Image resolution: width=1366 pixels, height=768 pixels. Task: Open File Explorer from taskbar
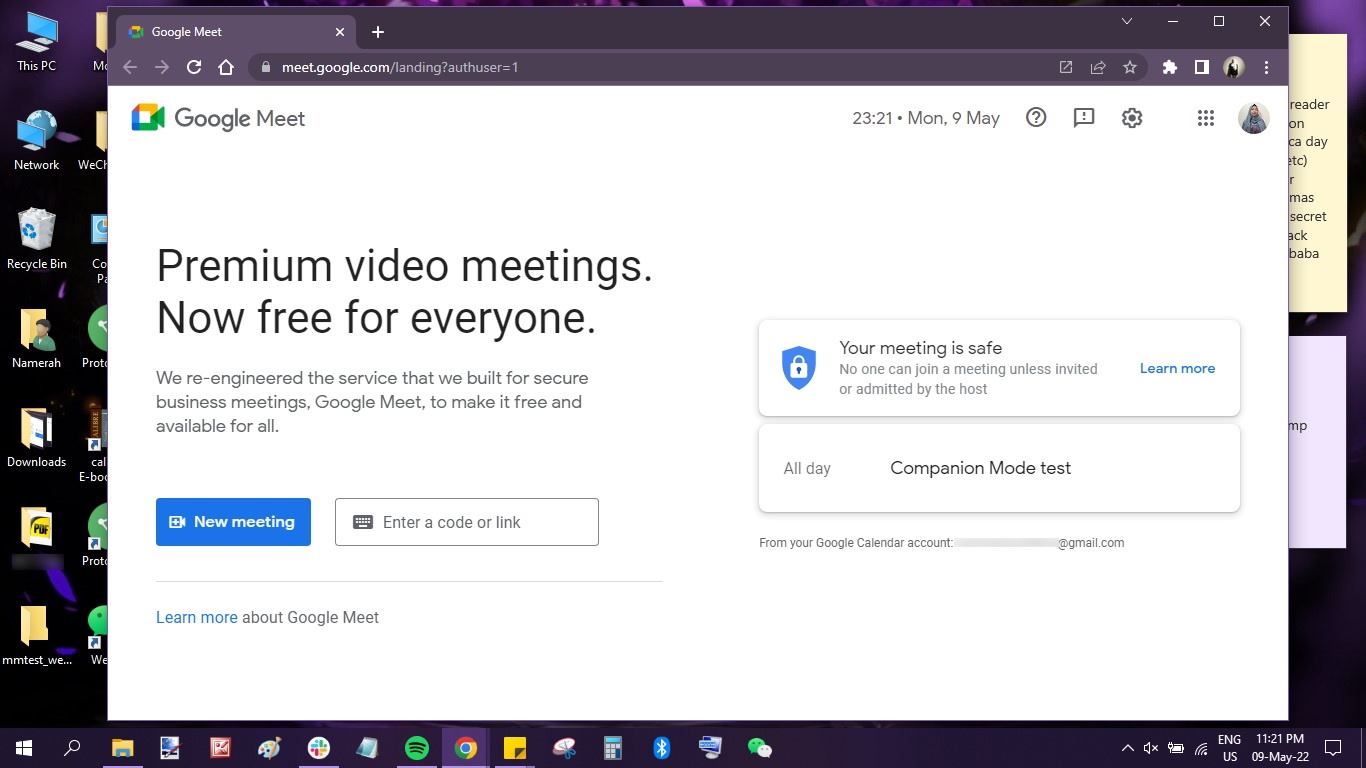[x=122, y=747]
